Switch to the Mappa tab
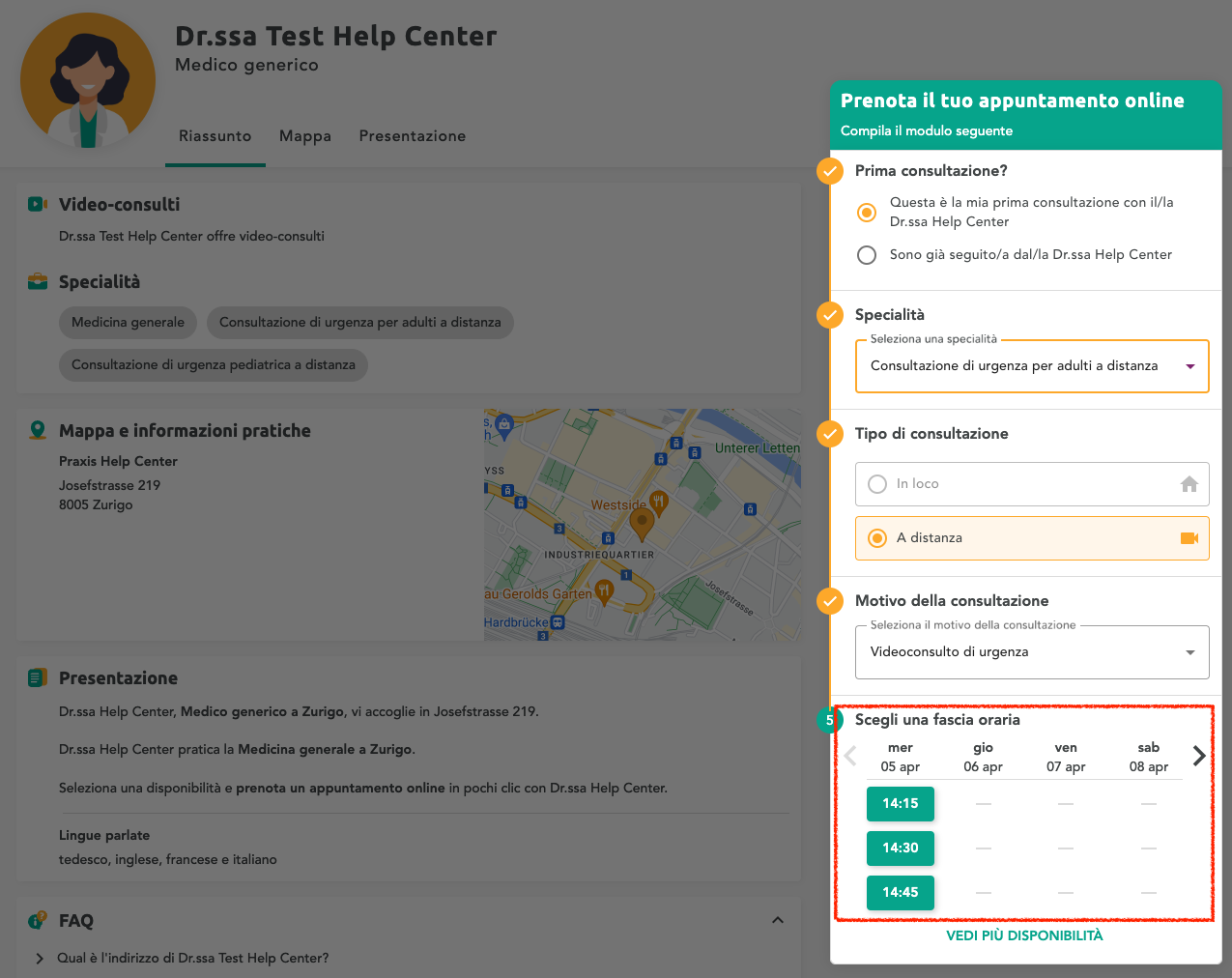The image size is (1232, 978). click(x=305, y=136)
